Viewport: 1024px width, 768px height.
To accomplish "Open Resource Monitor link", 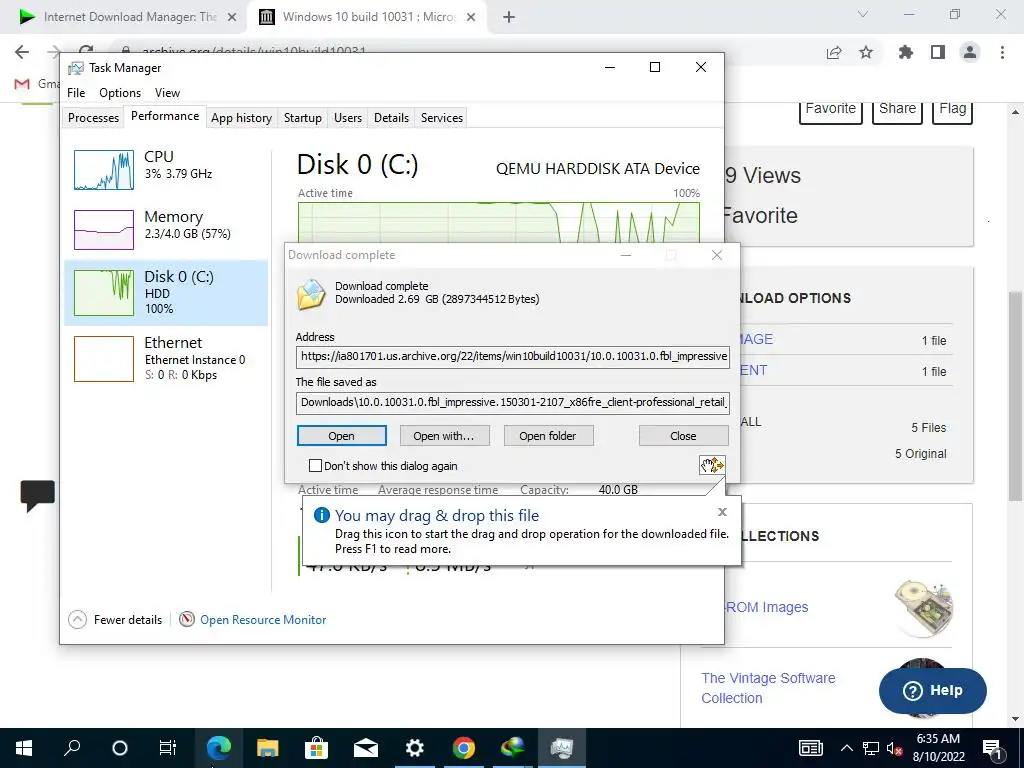I will 263,620.
